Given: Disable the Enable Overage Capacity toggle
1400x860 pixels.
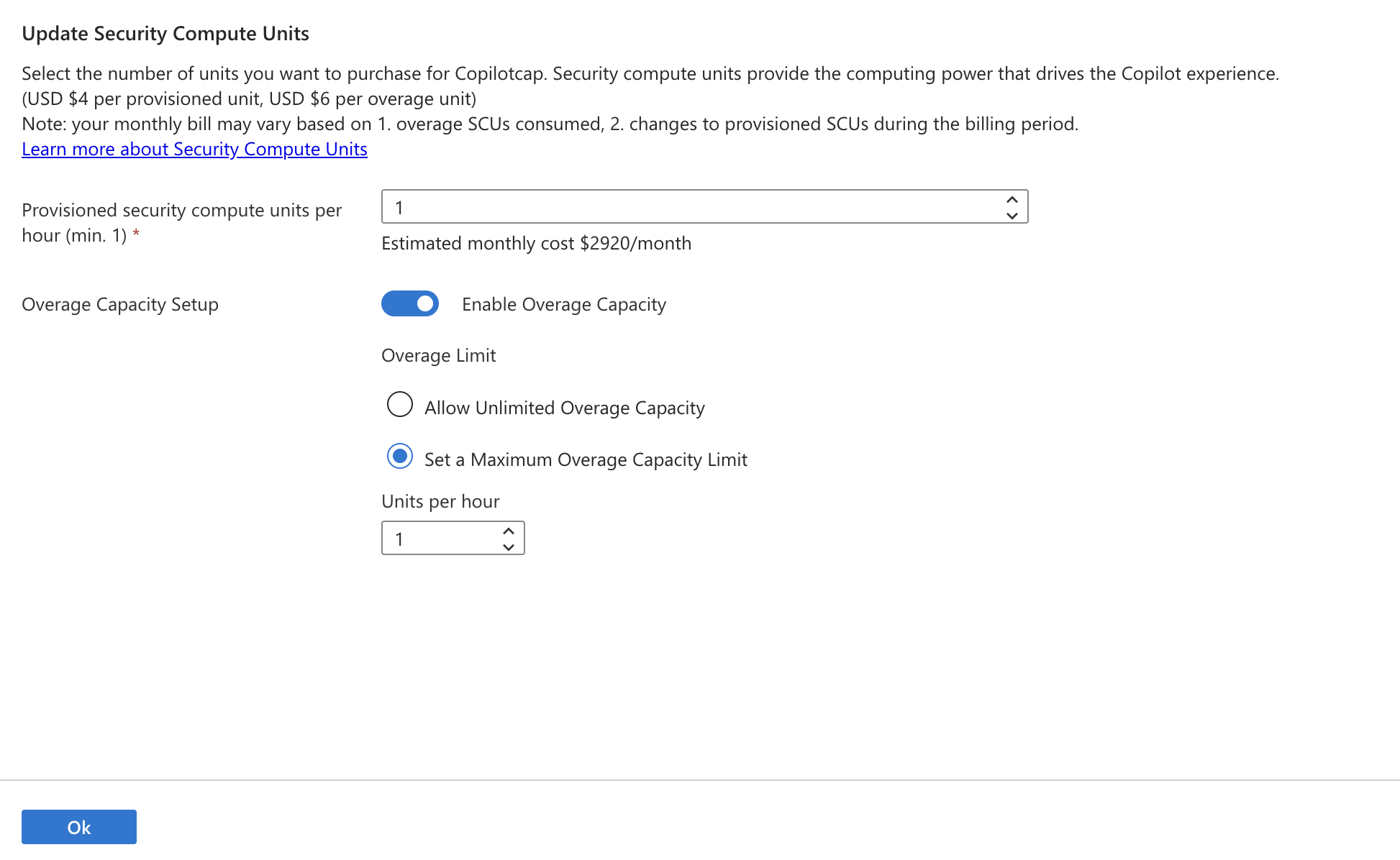Looking at the screenshot, I should pos(409,303).
